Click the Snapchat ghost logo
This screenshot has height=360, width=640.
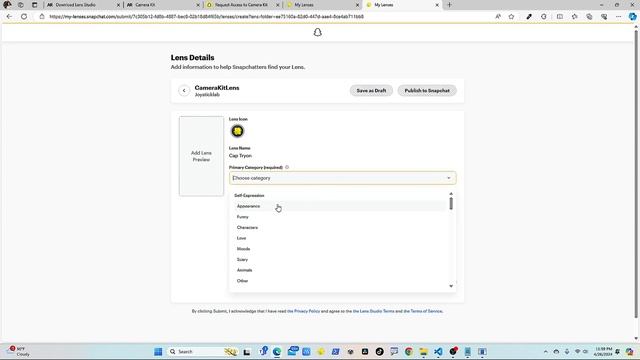[x=318, y=32]
